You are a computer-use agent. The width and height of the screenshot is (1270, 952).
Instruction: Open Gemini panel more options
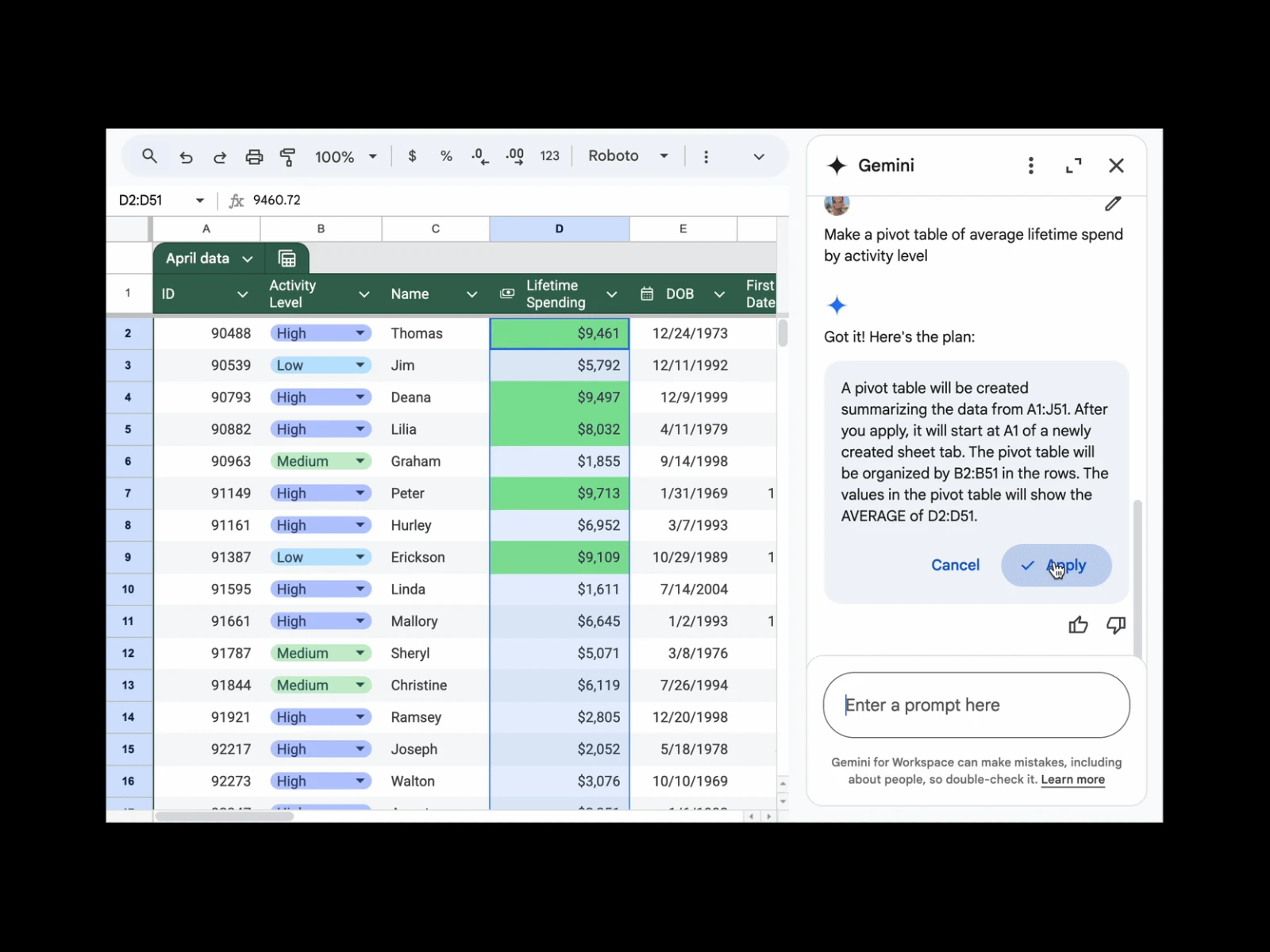tap(1031, 165)
